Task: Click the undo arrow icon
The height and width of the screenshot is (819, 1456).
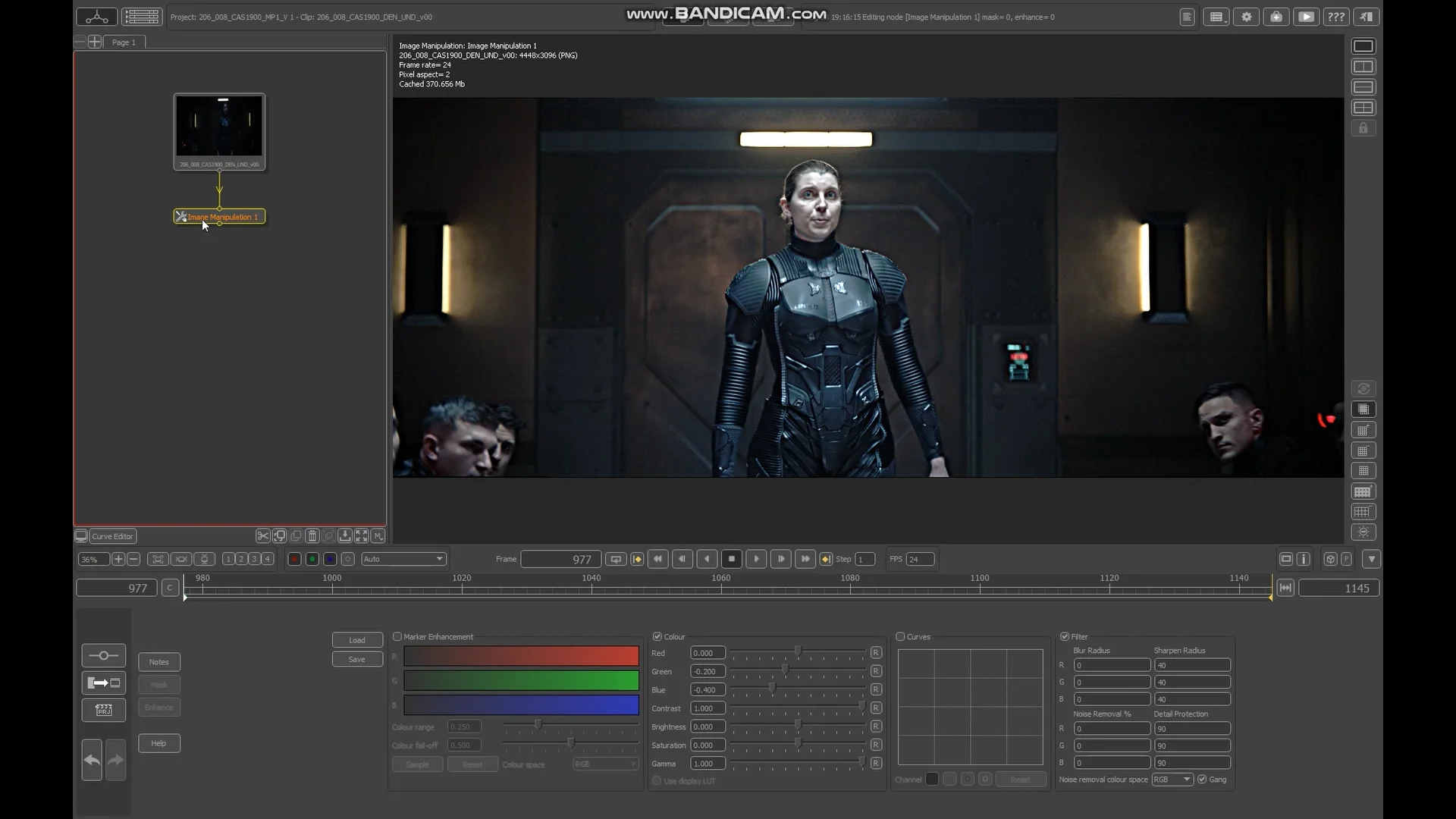Action: coord(92,760)
